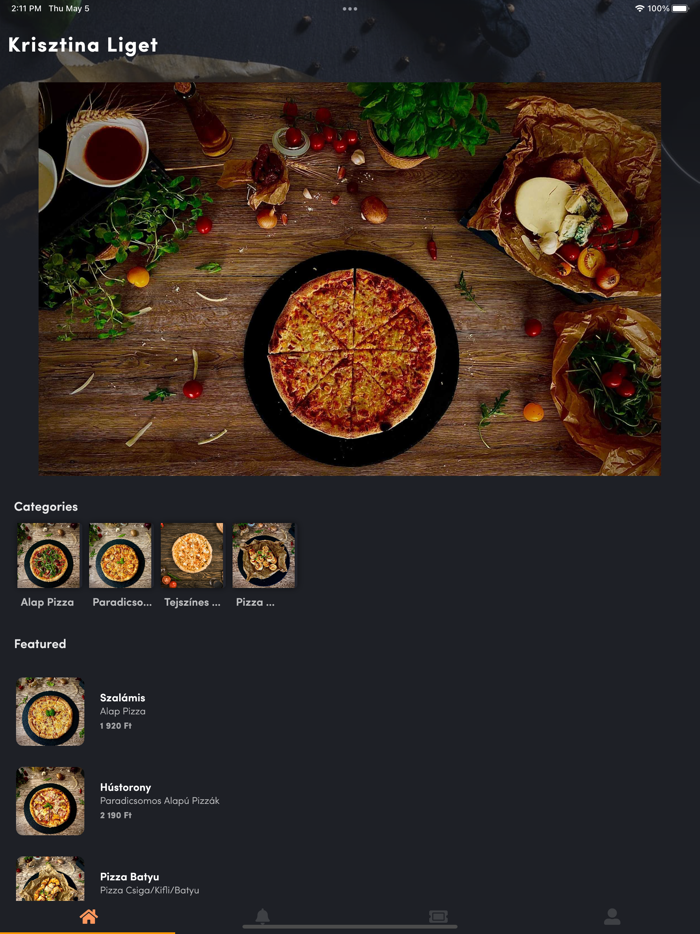Viewport: 700px width, 934px height.
Task: Open the notifications bell tab
Action: (262, 916)
